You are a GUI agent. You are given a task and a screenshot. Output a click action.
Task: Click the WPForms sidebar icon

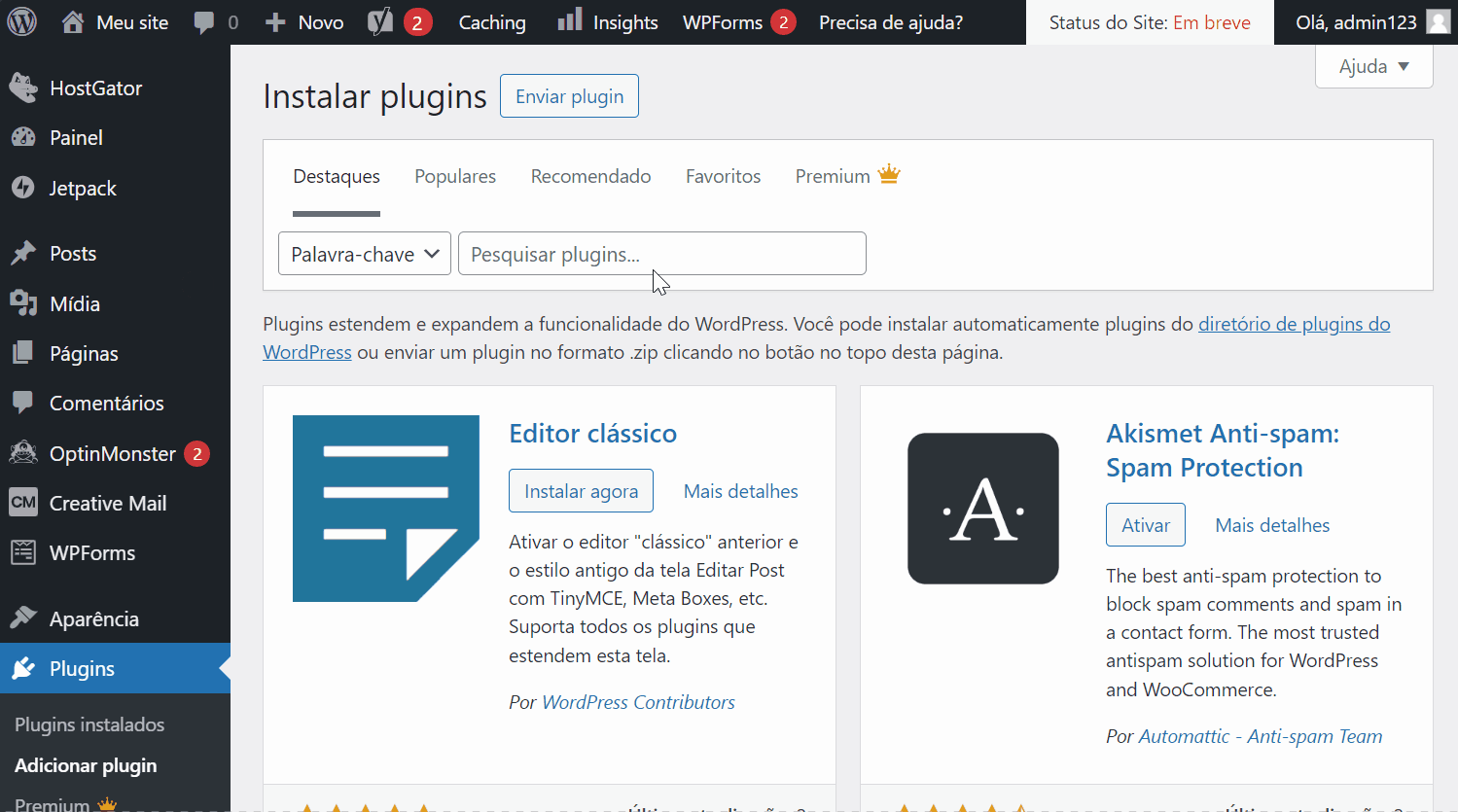tap(23, 552)
